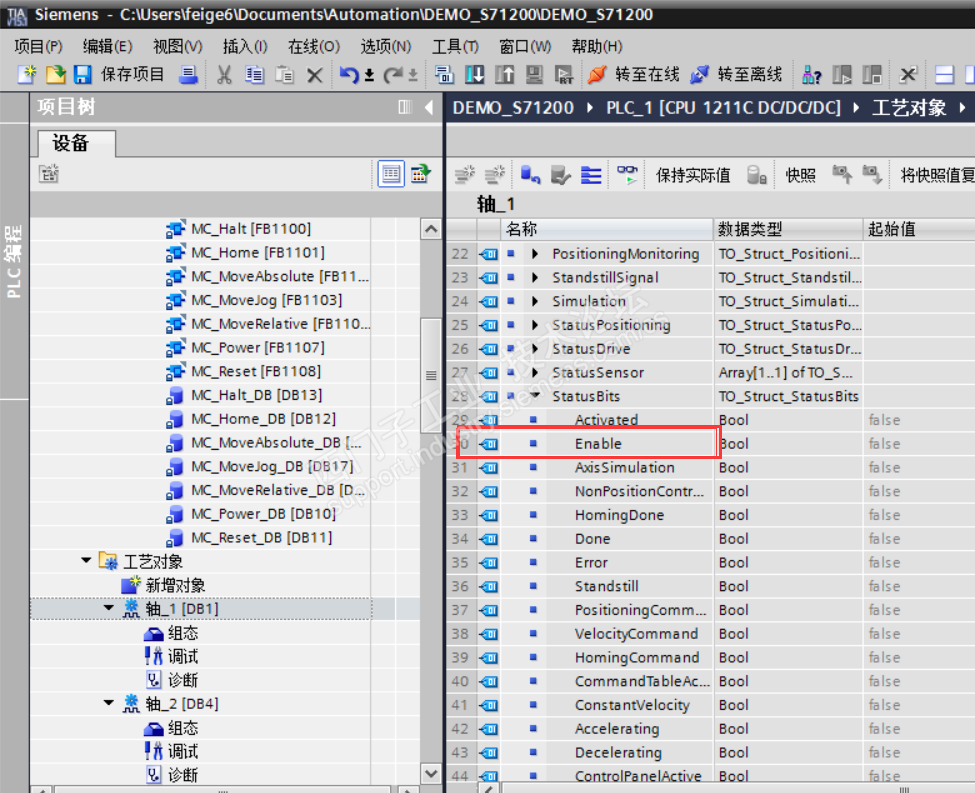Collapse the 轴_2 [DB4] node
975x793 pixels.
109,703
